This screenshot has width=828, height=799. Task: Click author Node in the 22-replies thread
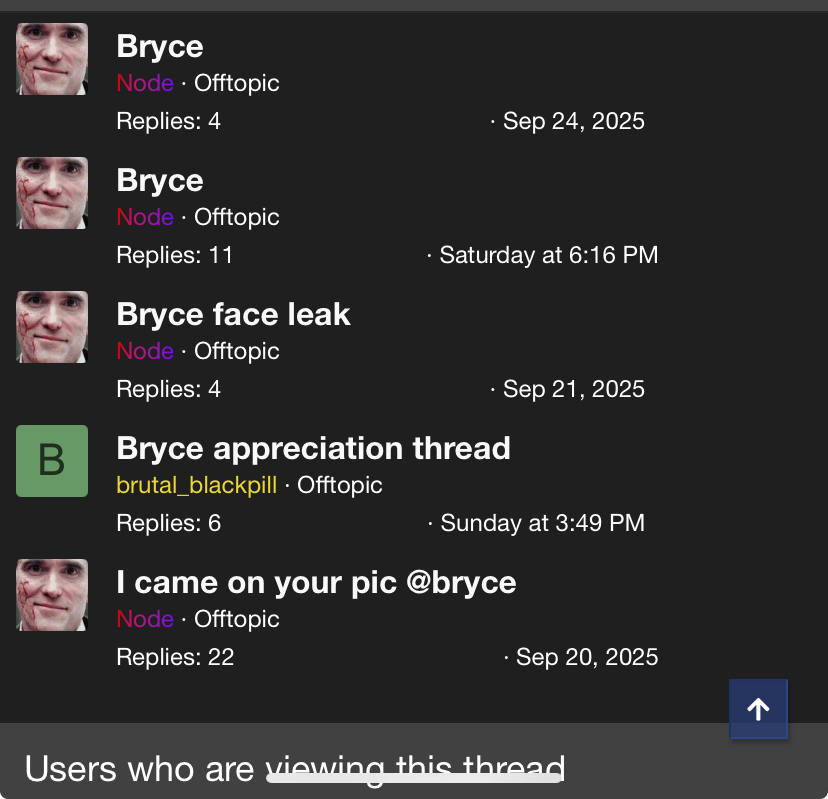click(x=145, y=620)
